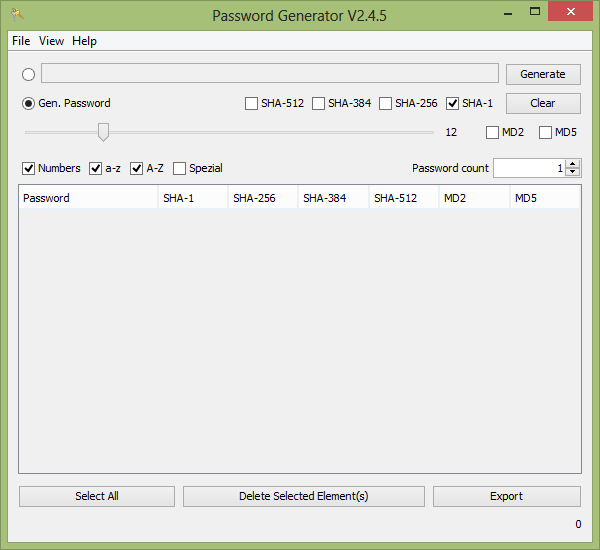
Task: Click the SHA-1 column header
Action: (193, 198)
